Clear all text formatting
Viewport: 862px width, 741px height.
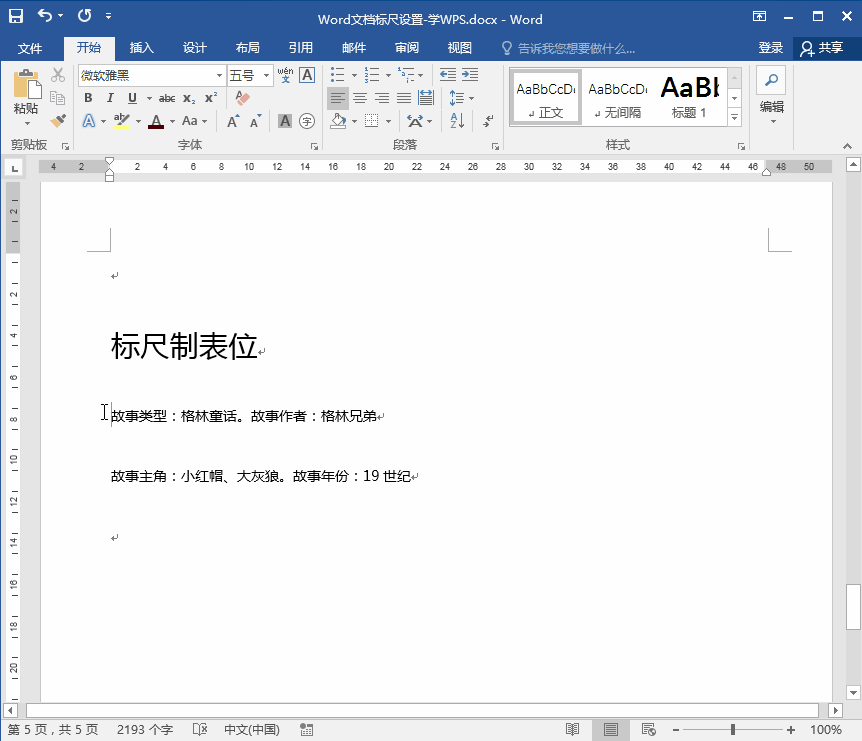242,98
